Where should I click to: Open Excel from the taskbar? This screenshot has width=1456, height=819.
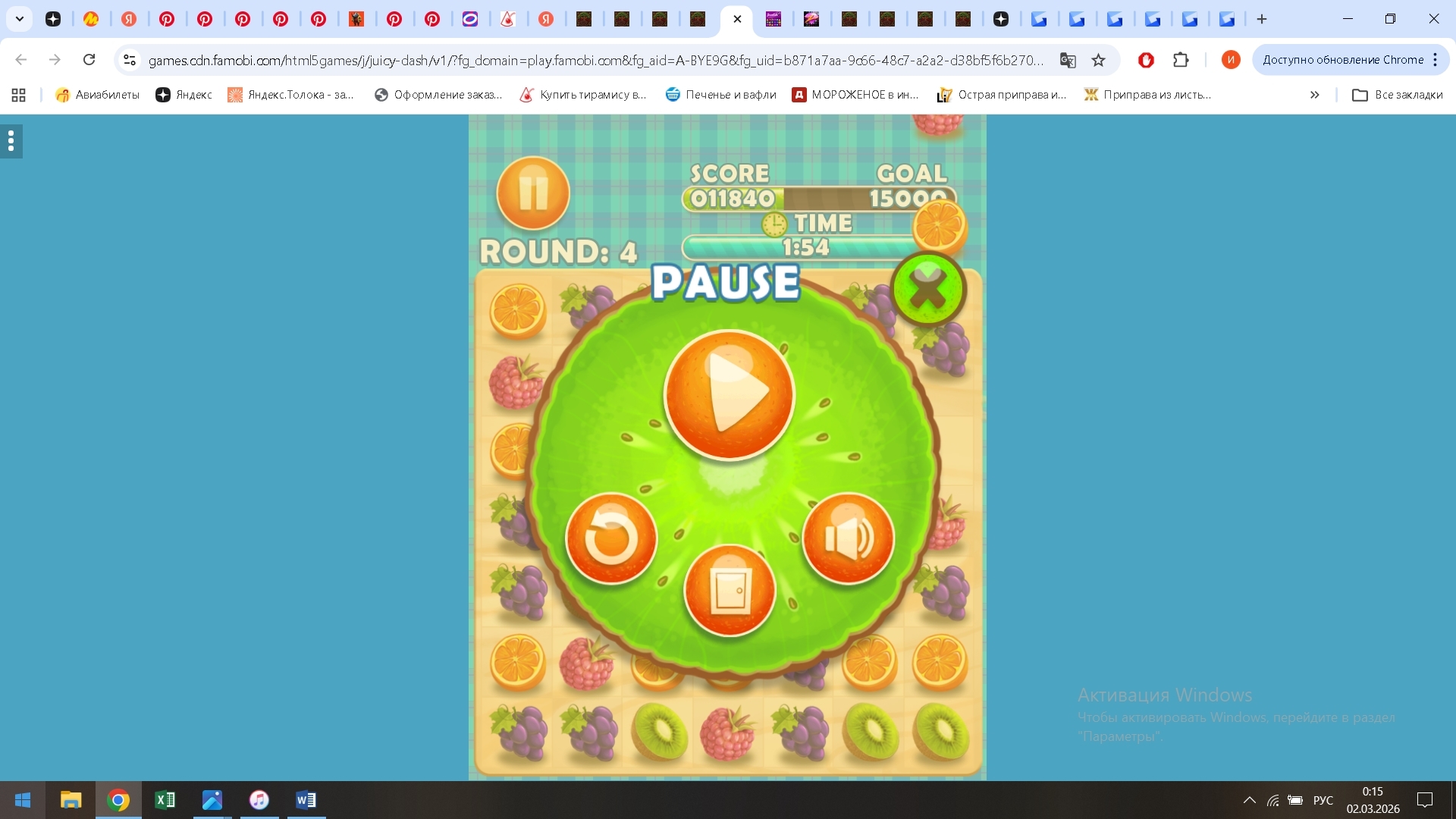pos(165,800)
